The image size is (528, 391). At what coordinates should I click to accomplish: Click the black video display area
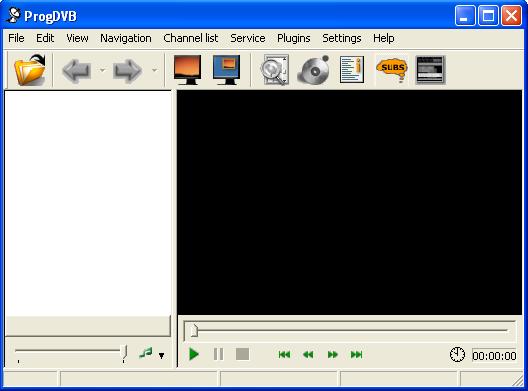click(350, 202)
